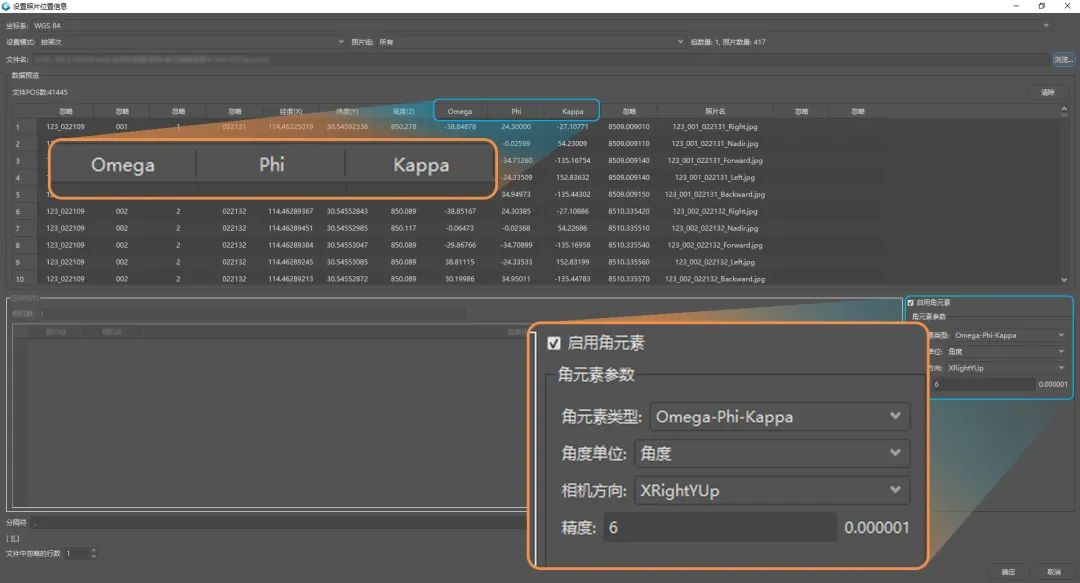Select row number 6 in the preview table

click(18, 212)
